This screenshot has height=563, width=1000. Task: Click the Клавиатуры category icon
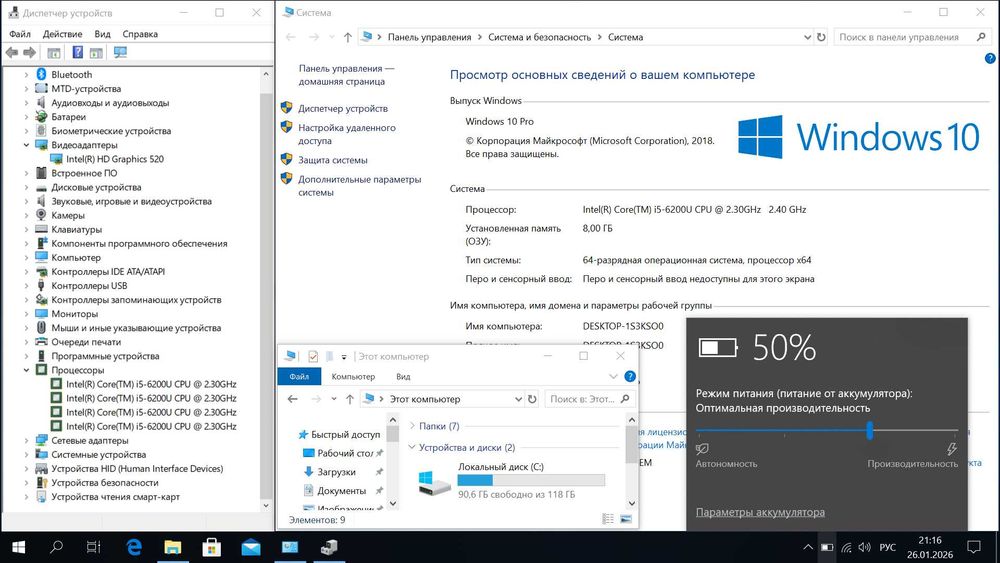41,229
